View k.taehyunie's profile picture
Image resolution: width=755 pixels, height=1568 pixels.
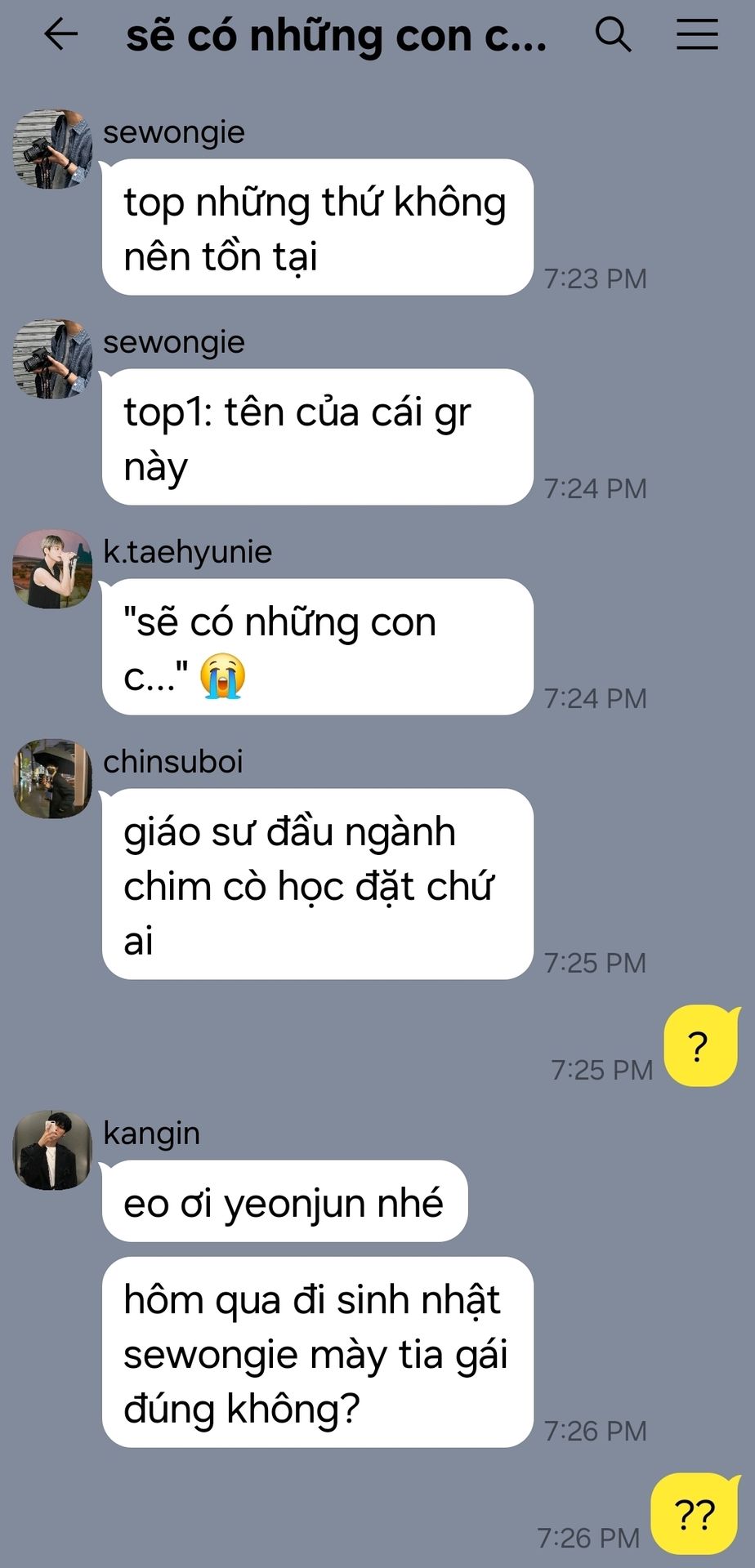(52, 568)
